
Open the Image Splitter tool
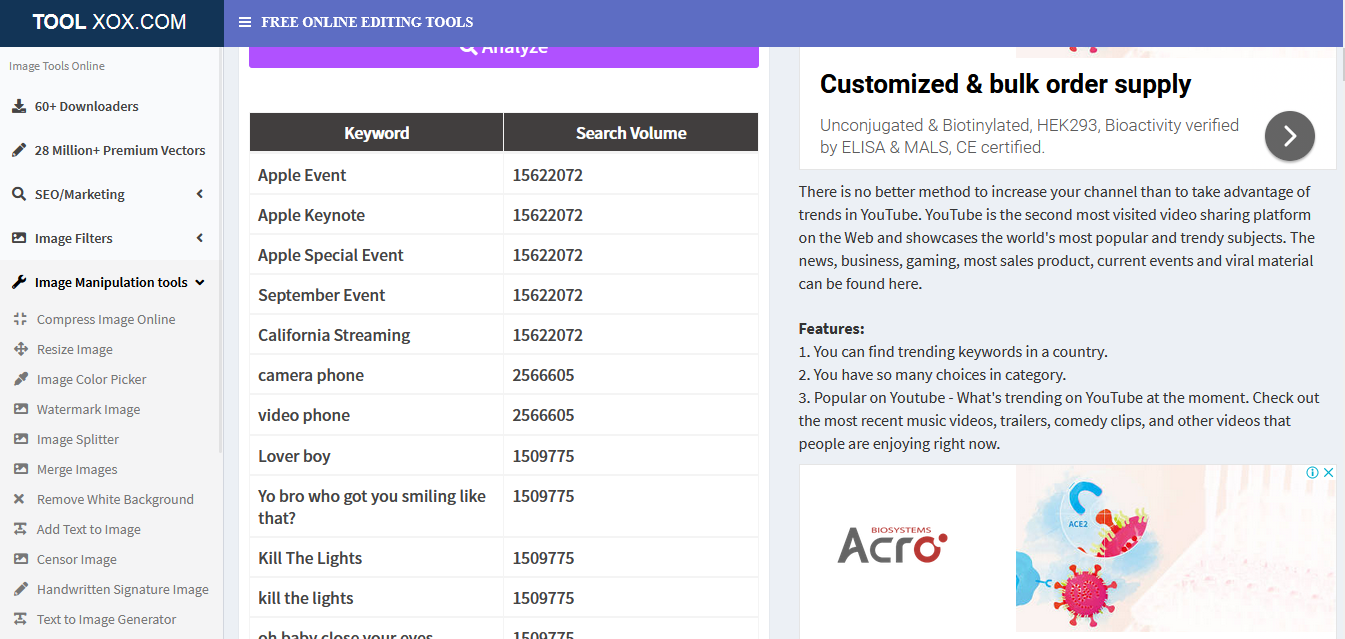pos(78,439)
